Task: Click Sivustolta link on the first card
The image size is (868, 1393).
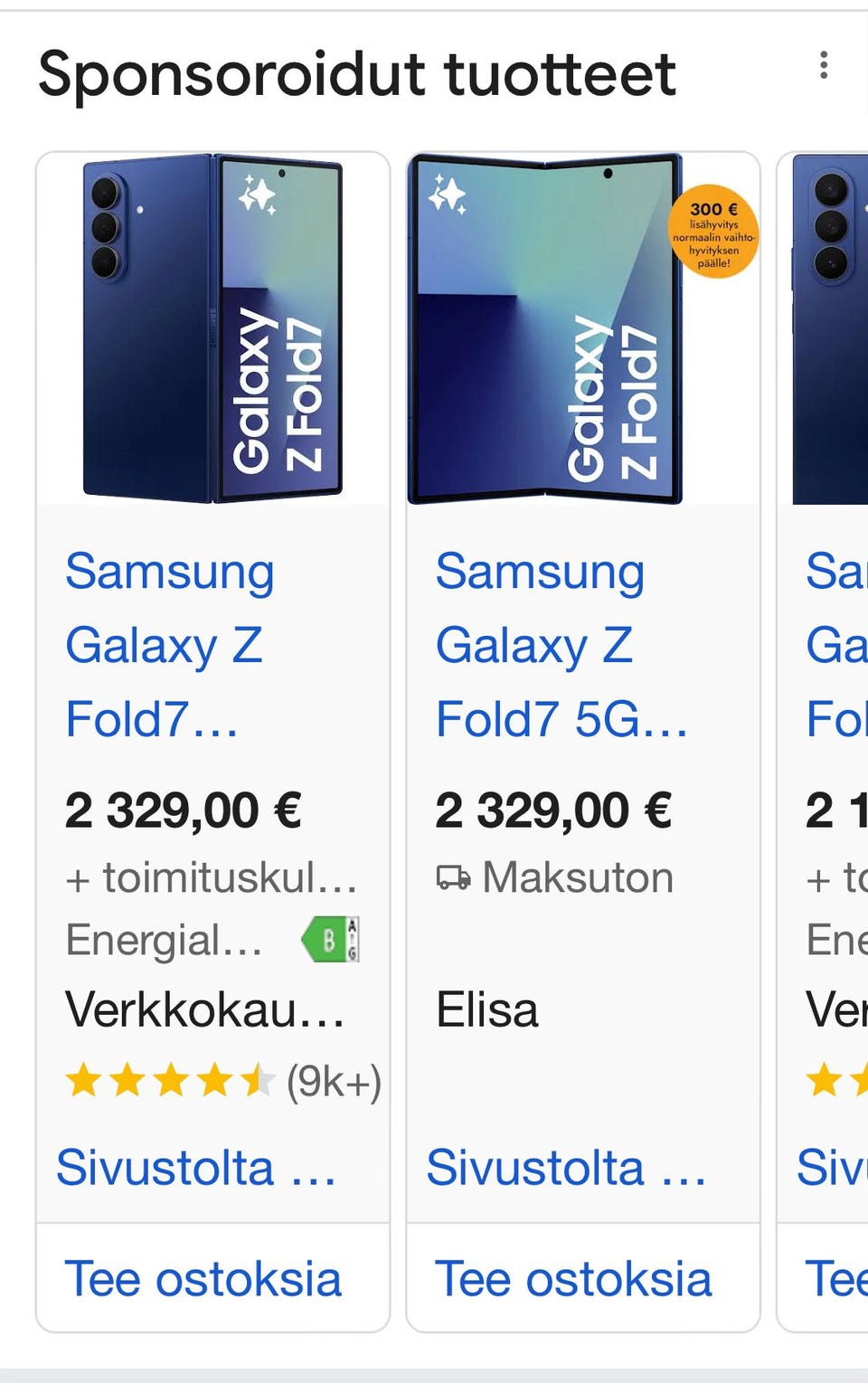Action: pos(196,1167)
